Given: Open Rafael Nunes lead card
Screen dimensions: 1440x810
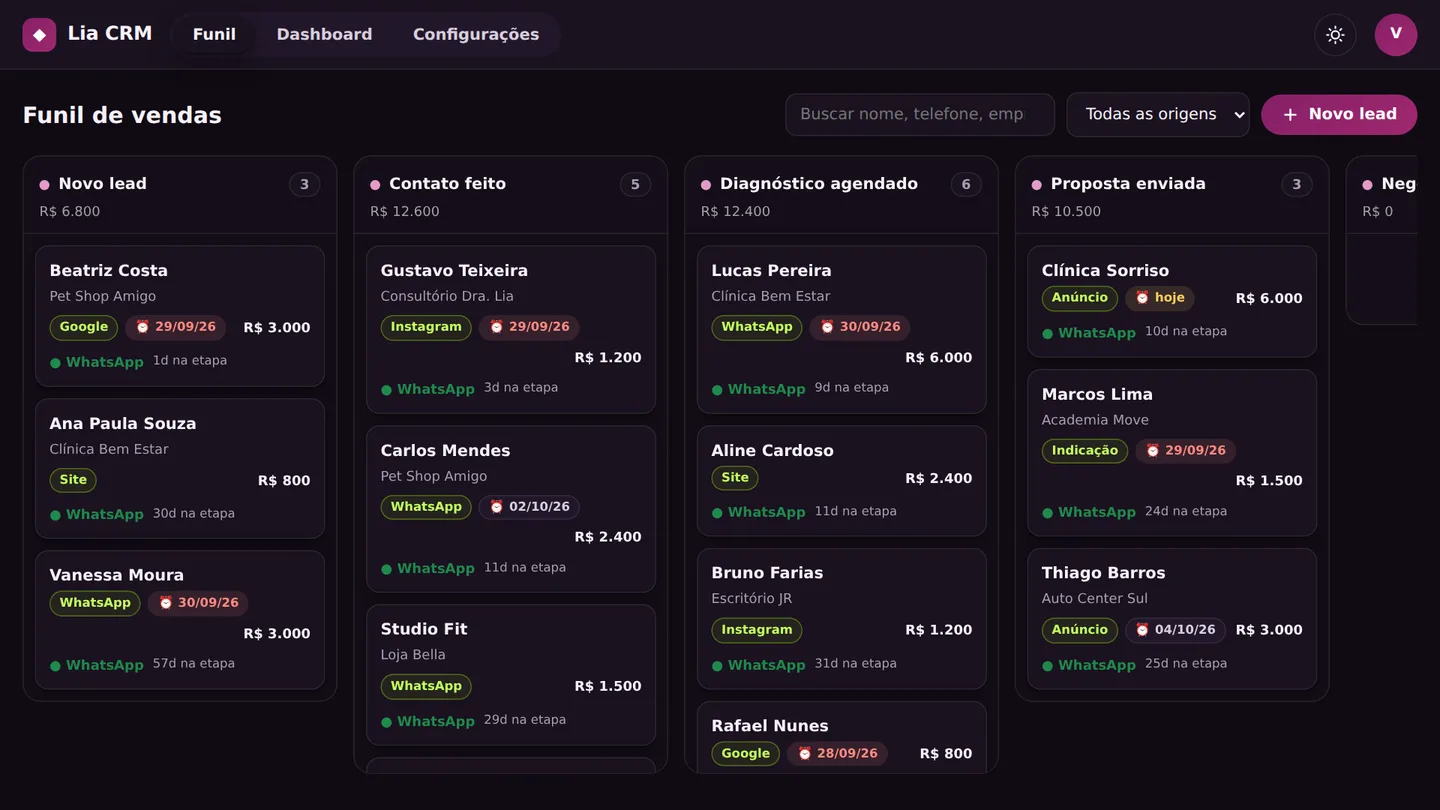Looking at the screenshot, I should (842, 737).
